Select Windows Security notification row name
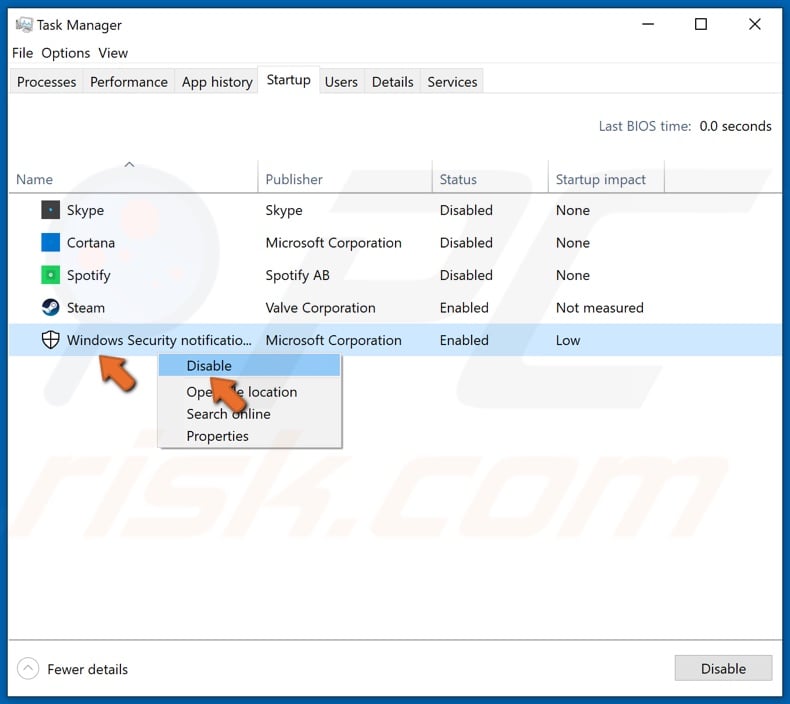Viewport: 790px width, 704px height. pyautogui.click(x=159, y=340)
